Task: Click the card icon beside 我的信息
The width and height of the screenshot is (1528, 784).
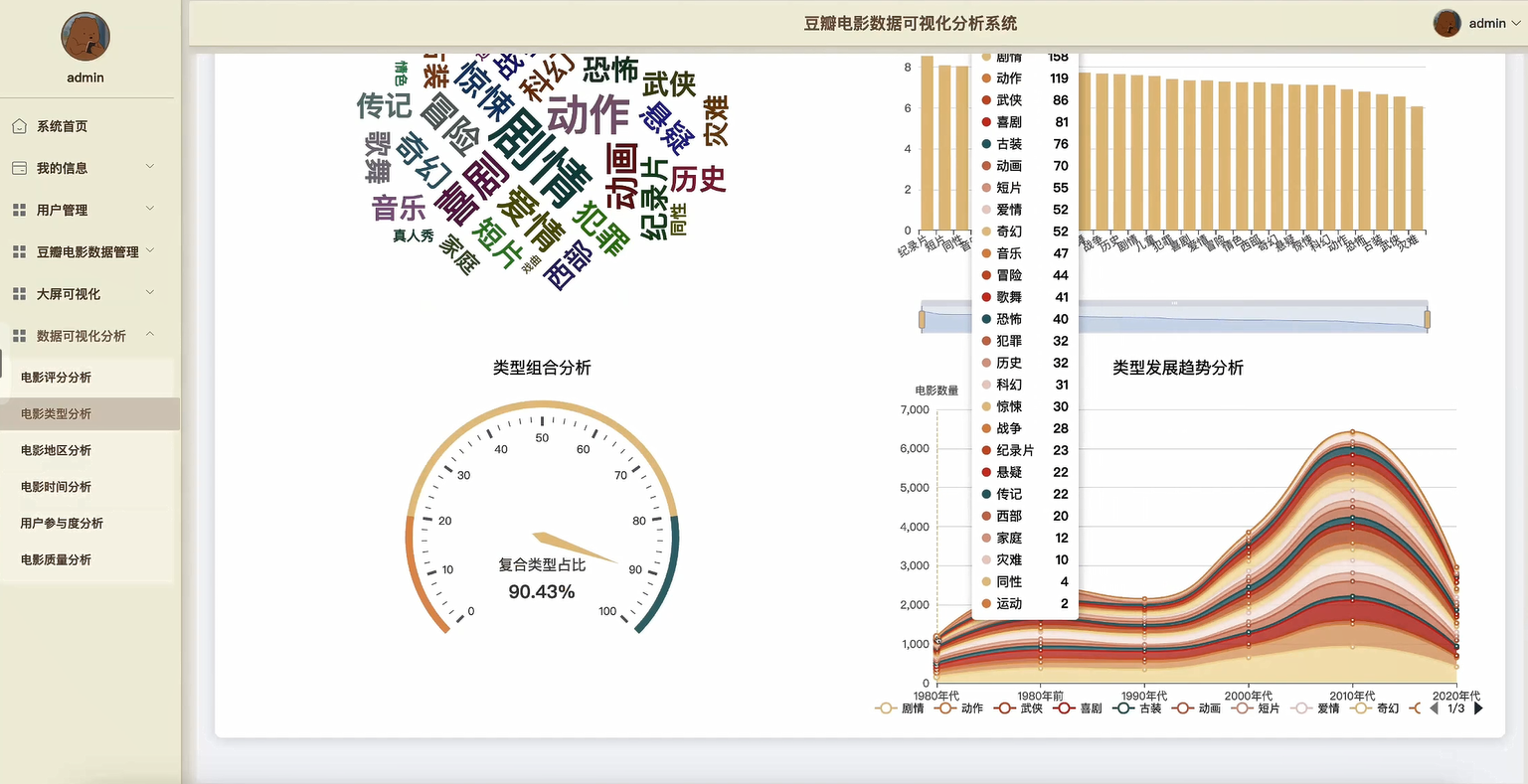Action: 19,168
